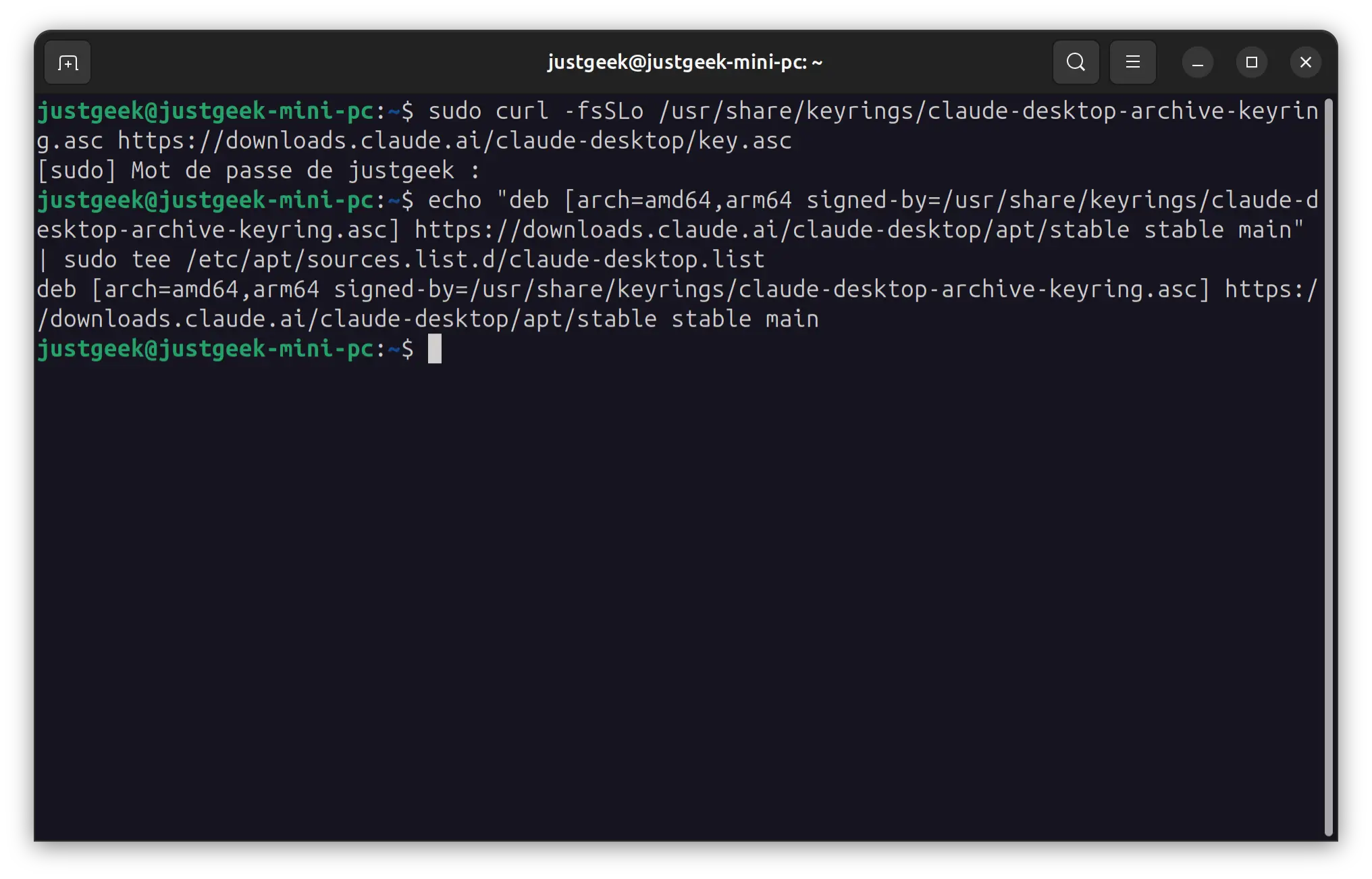
Task: Click the window title justgeek@justgeek-mini-pc
Action: (x=685, y=63)
